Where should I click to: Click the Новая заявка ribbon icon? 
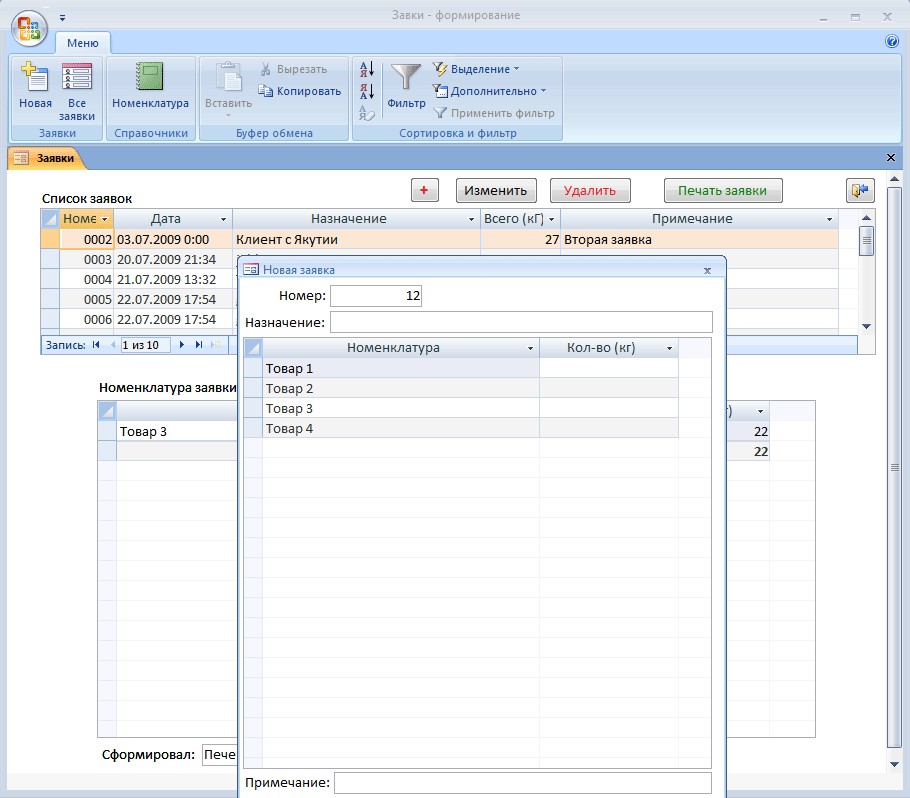35,77
